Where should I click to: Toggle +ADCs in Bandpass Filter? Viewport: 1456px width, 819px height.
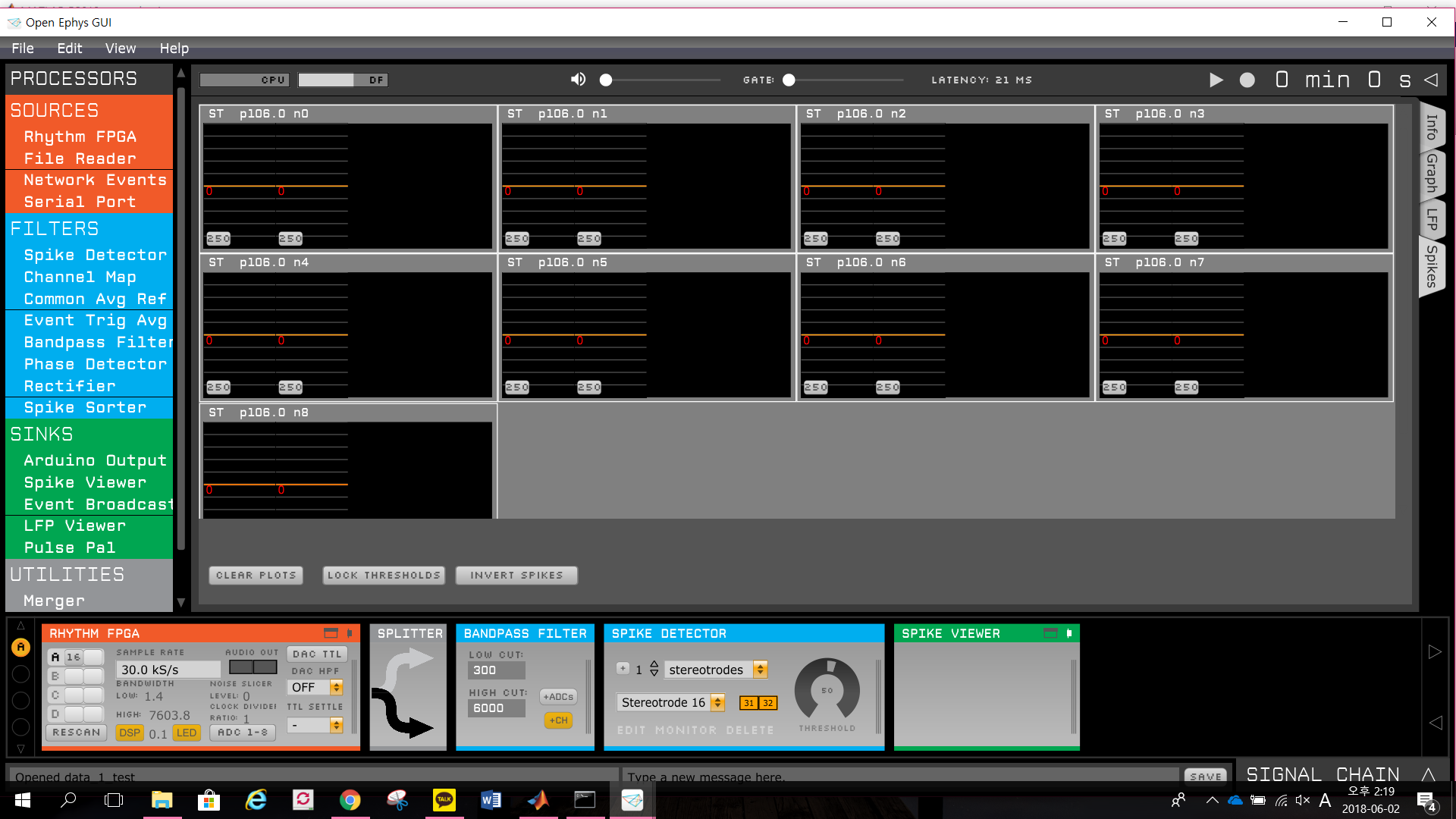click(558, 697)
